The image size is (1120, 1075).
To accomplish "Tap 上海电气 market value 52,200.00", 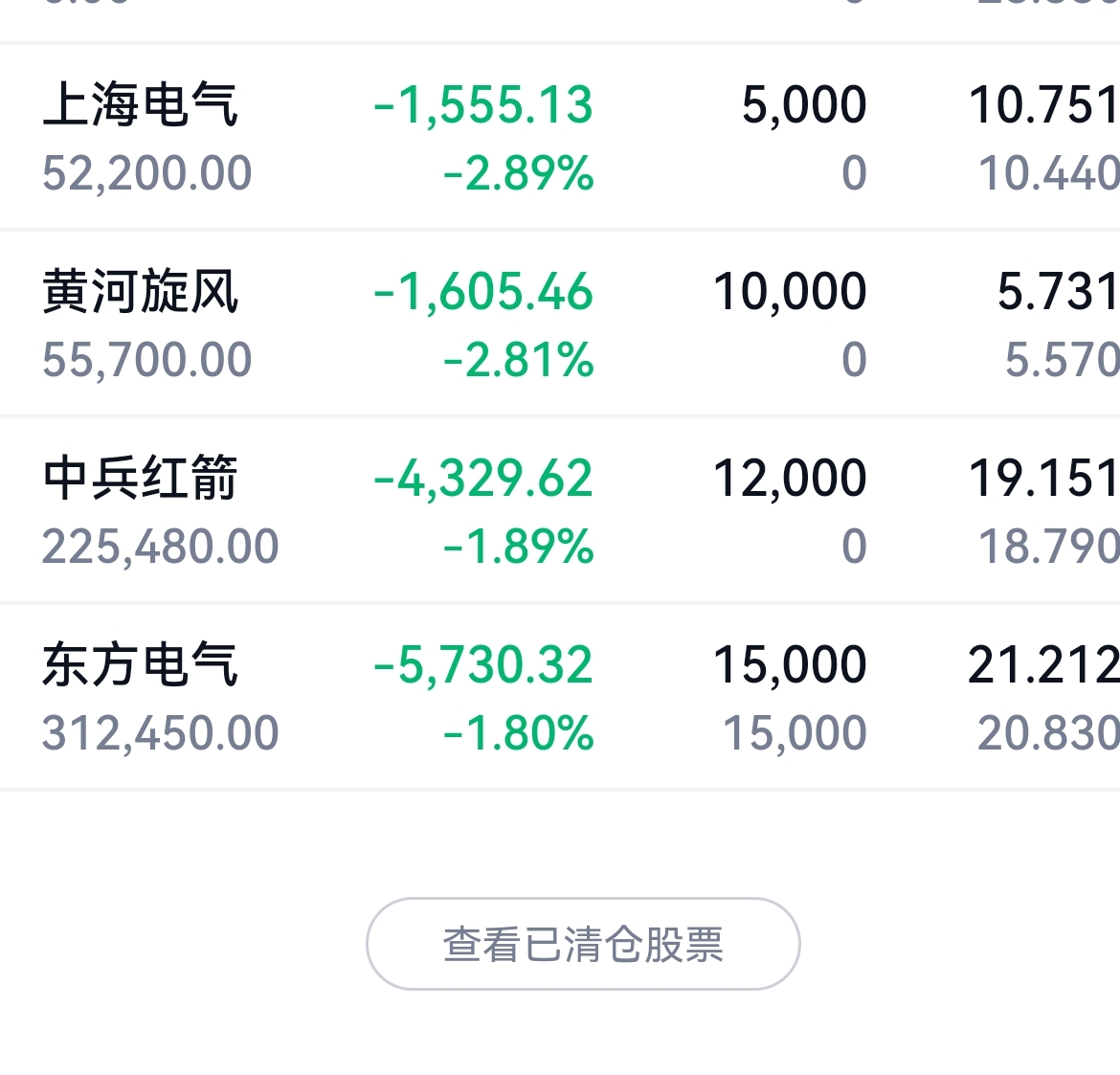I will point(147,173).
